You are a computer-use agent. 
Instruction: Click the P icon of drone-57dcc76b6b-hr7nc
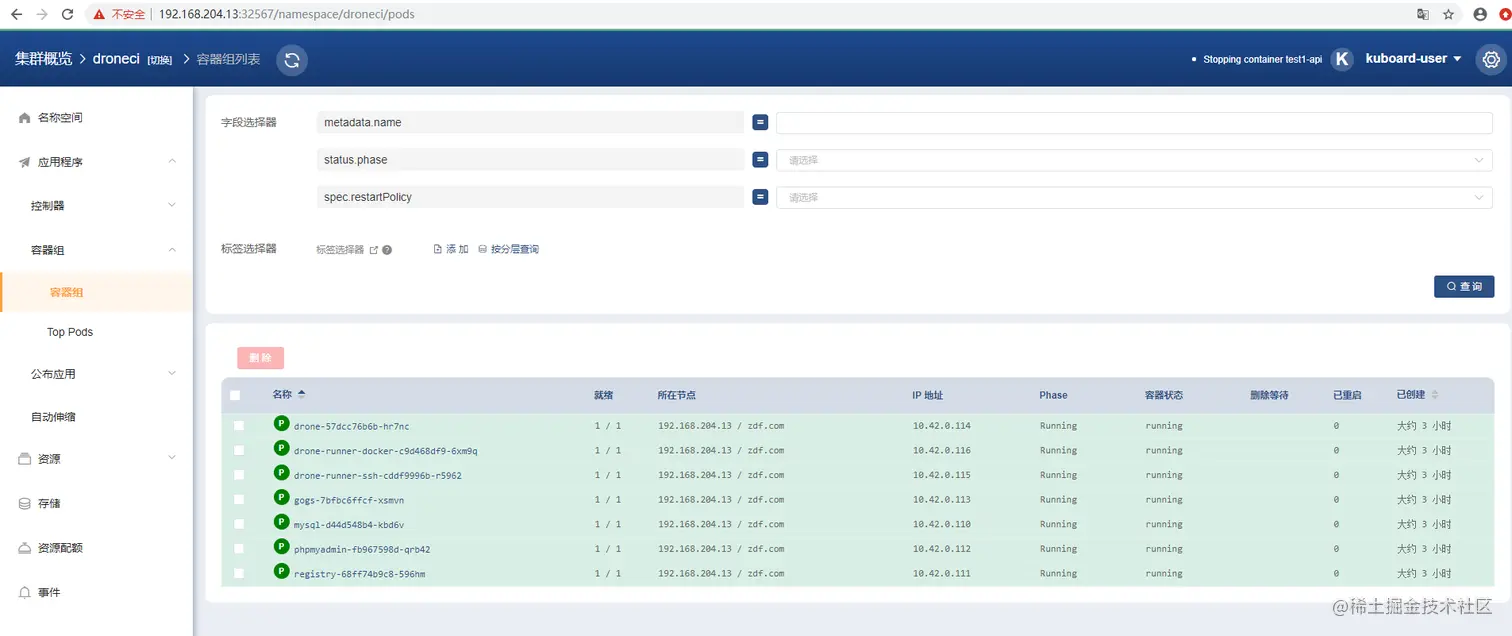tap(281, 424)
